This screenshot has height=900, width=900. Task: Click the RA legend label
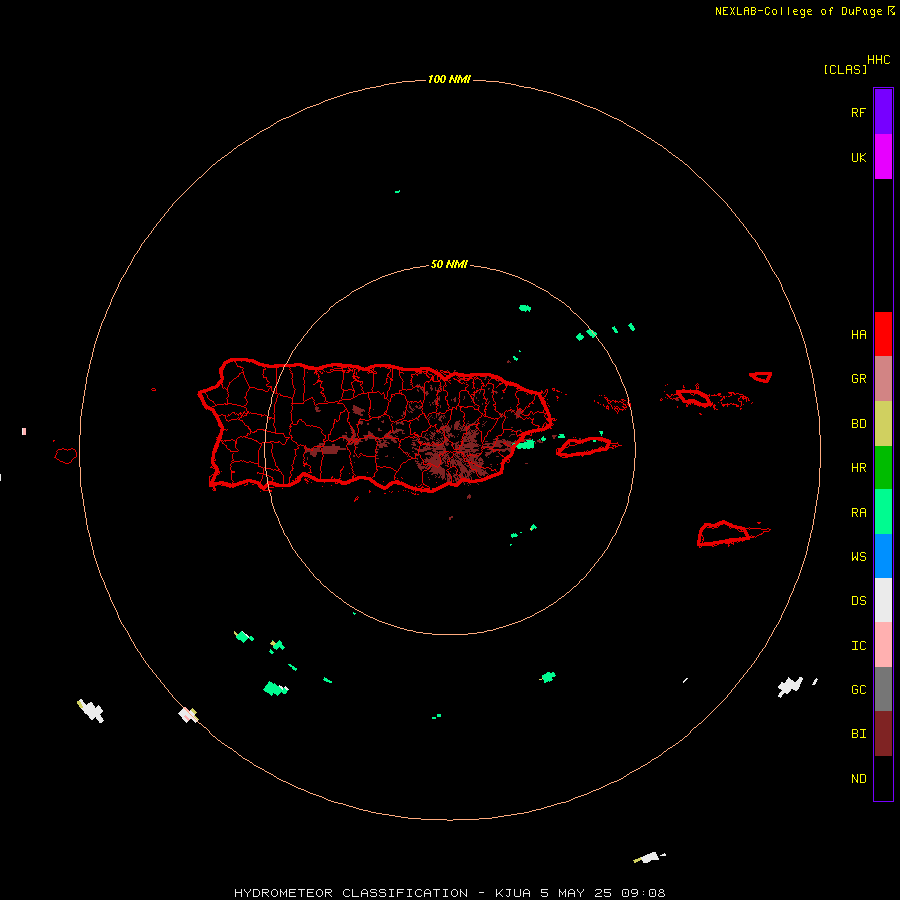pos(858,513)
